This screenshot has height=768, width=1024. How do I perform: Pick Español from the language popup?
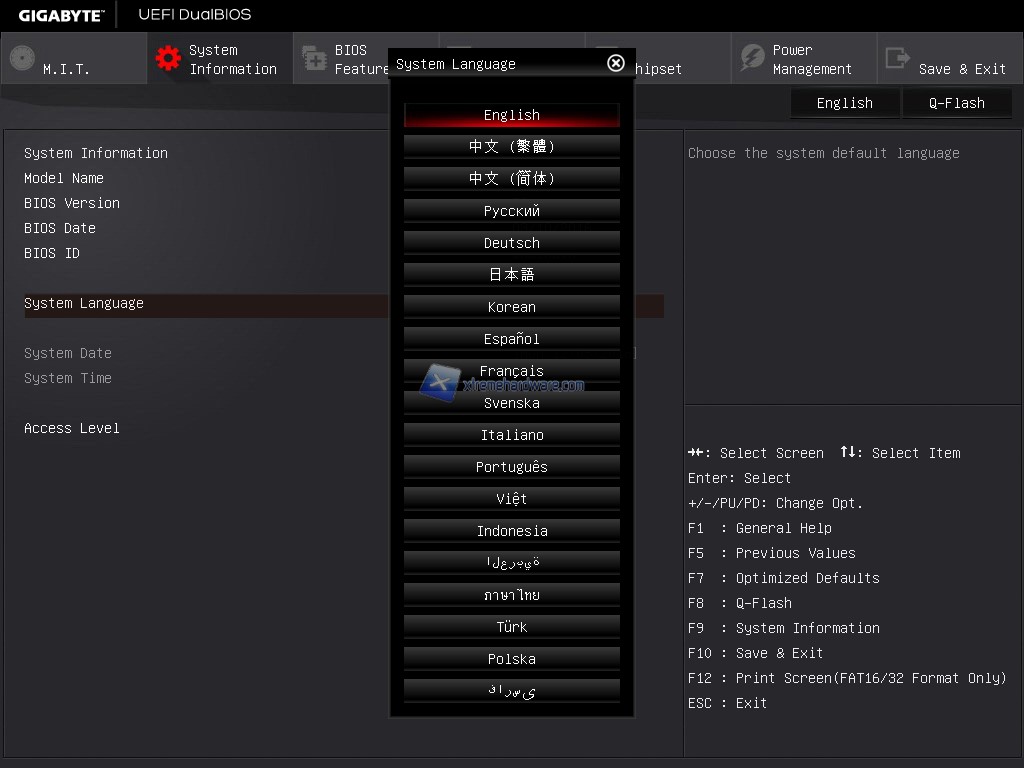coord(511,339)
